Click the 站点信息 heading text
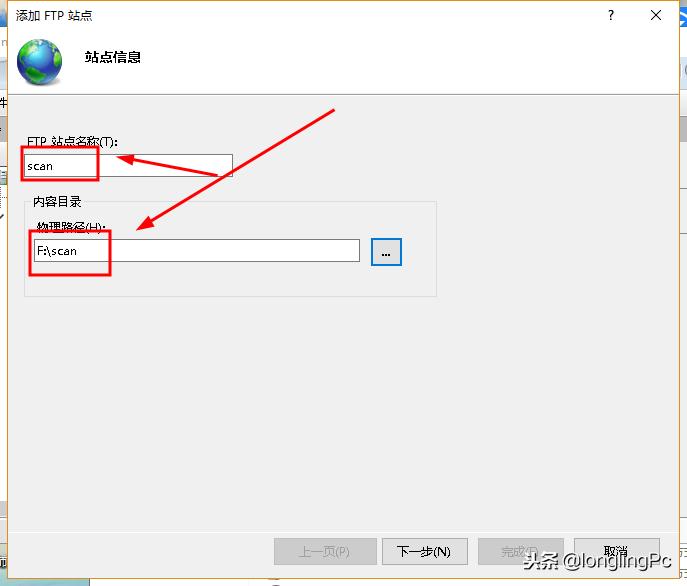Viewport: 687px width, 586px height. [113, 57]
